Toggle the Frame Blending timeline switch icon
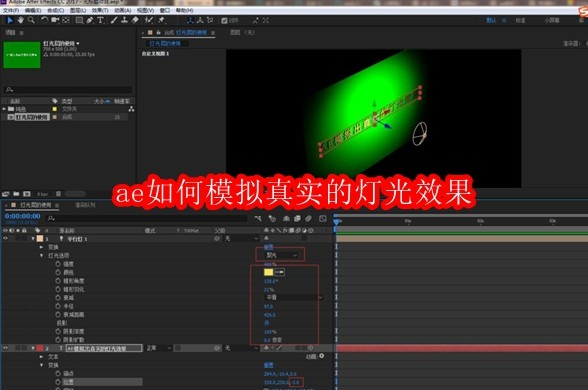The height and width of the screenshot is (390, 588). point(297,218)
